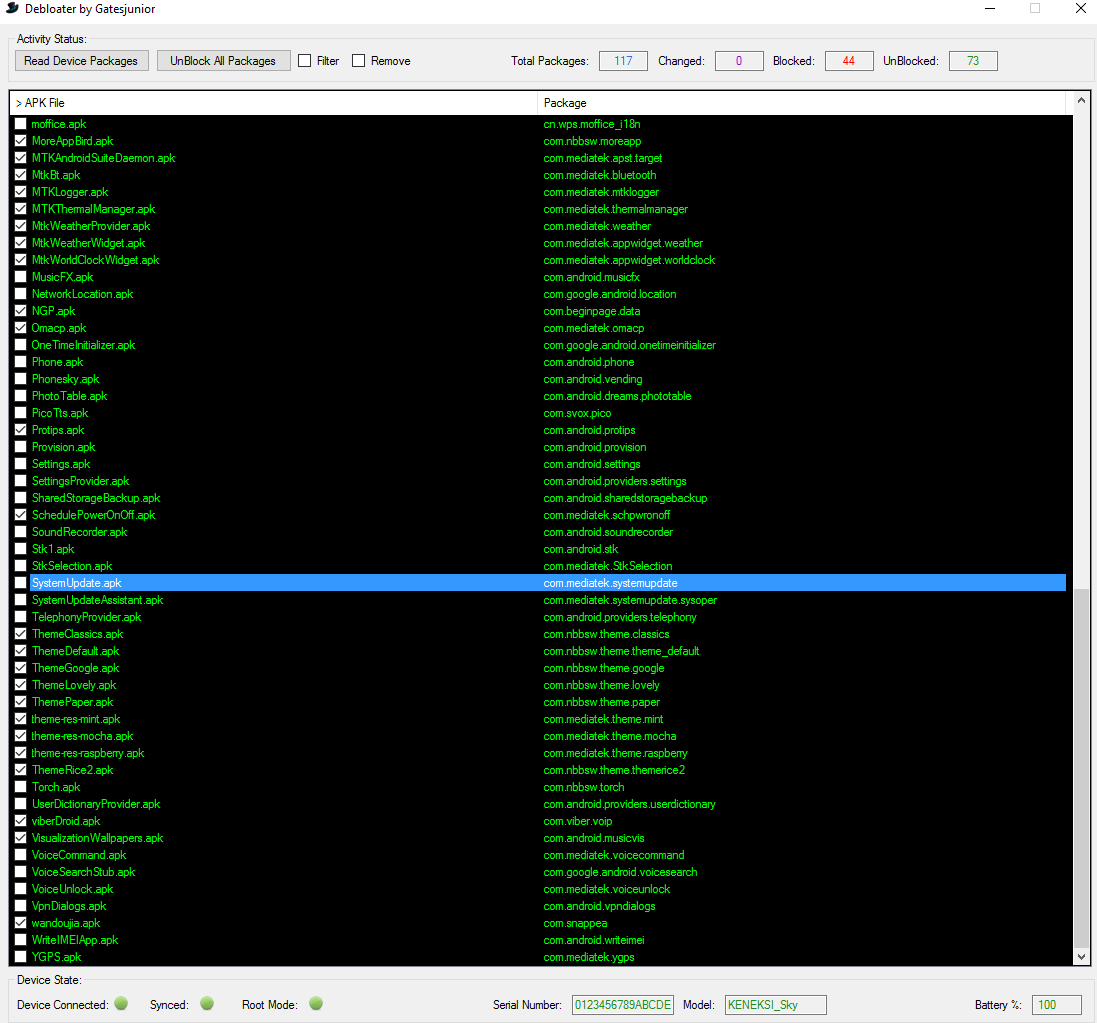The width and height of the screenshot is (1097, 1023).
Task: Click package com.svox.pico
Action: point(577,413)
